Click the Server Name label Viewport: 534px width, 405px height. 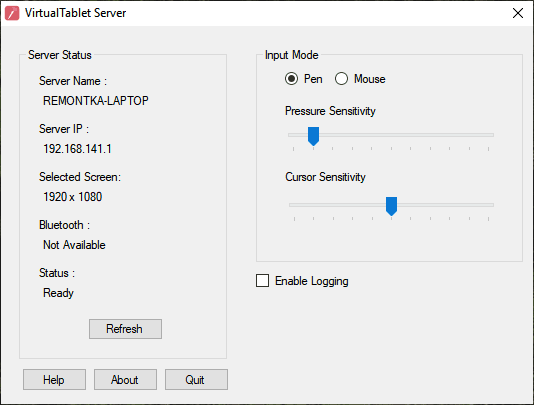73,81
